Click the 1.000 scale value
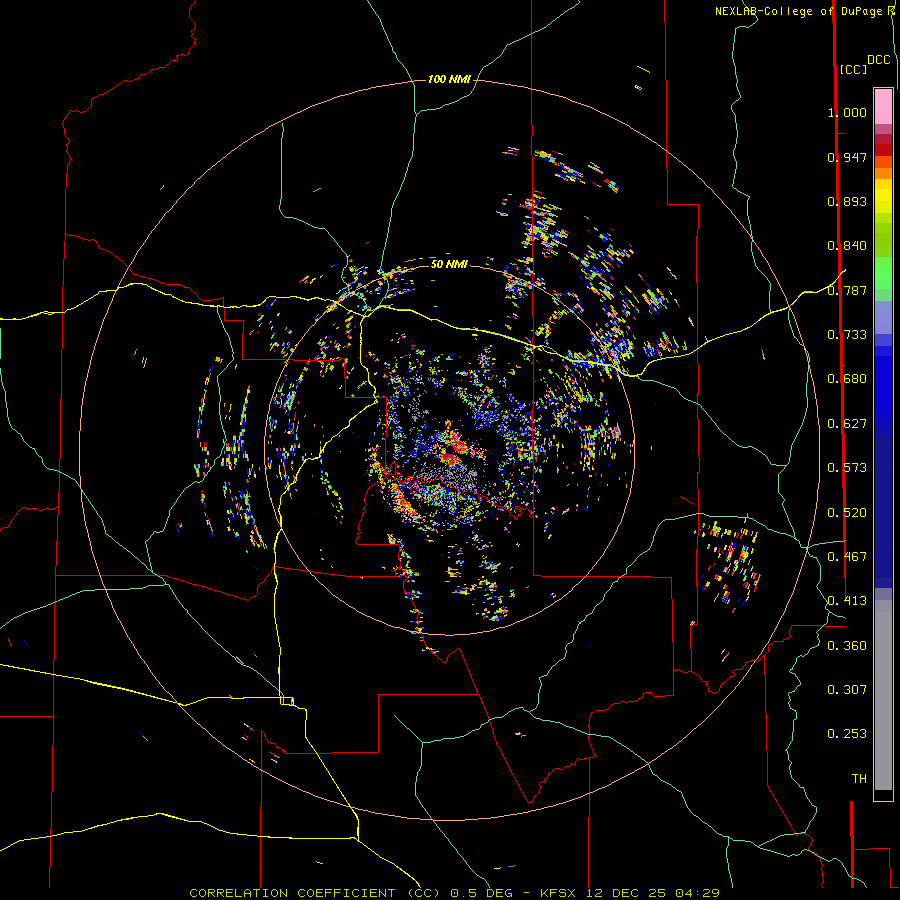 847,112
